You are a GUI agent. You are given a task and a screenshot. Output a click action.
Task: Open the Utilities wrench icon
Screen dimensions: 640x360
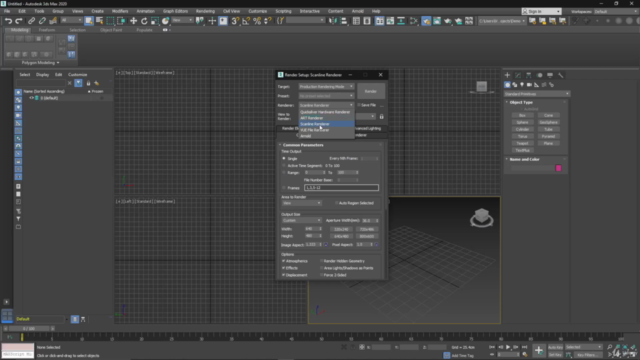click(561, 75)
